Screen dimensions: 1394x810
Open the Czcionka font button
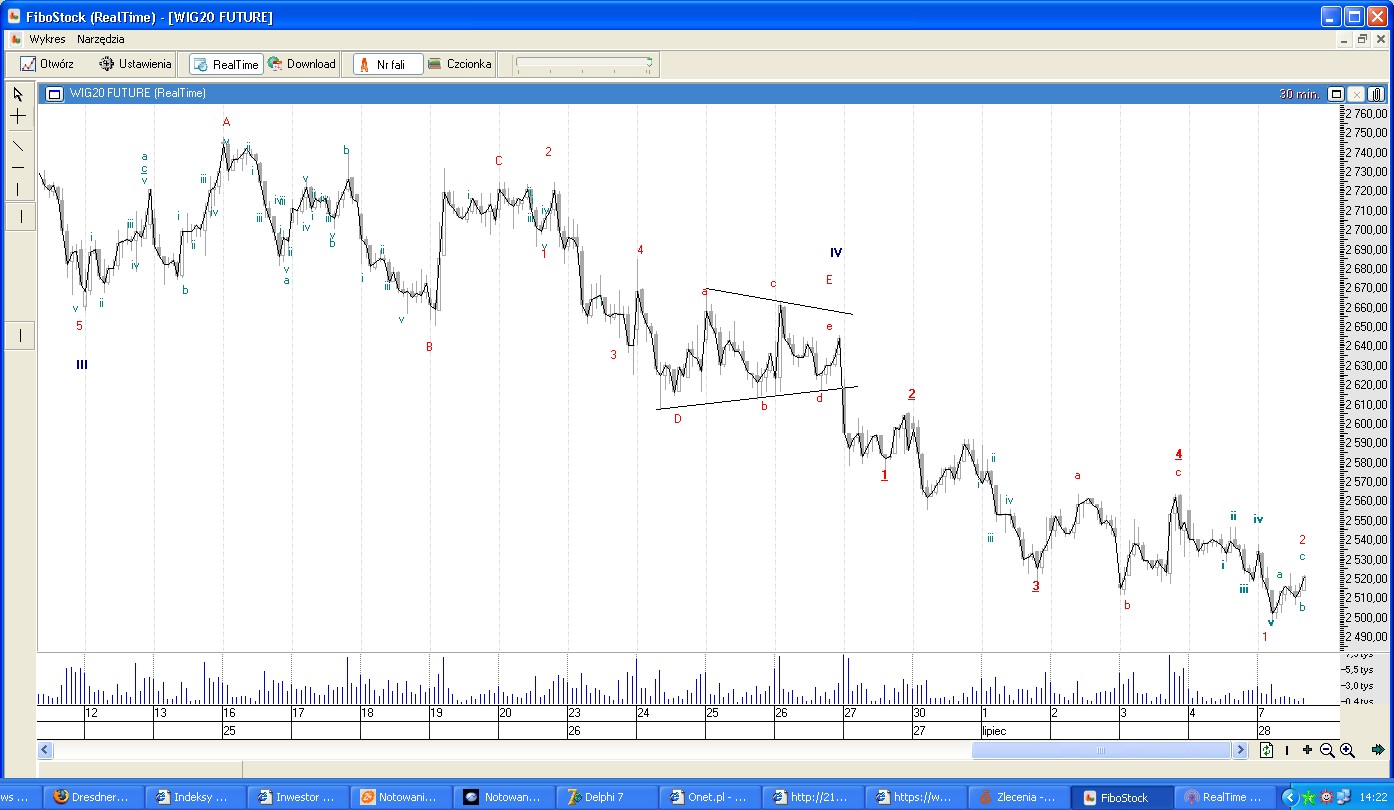coord(460,64)
